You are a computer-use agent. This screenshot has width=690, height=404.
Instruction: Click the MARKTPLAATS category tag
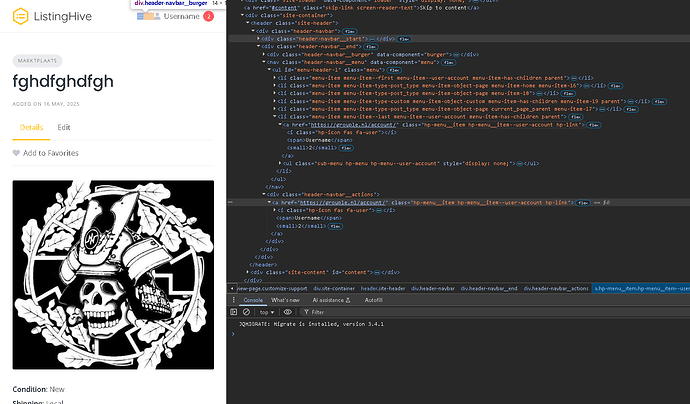tap(37, 61)
